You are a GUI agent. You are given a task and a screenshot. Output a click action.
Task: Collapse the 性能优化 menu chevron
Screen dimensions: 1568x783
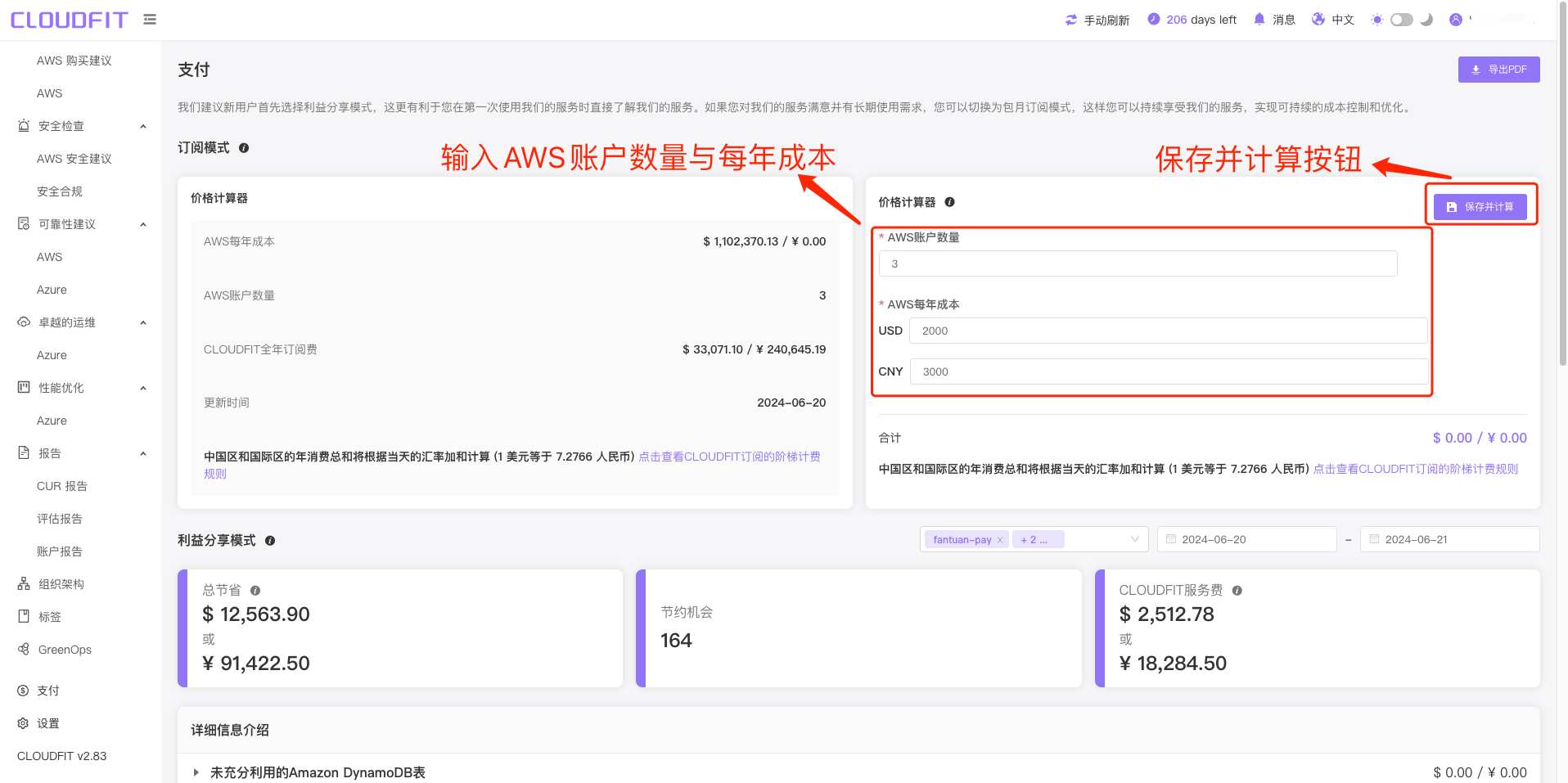click(x=143, y=388)
